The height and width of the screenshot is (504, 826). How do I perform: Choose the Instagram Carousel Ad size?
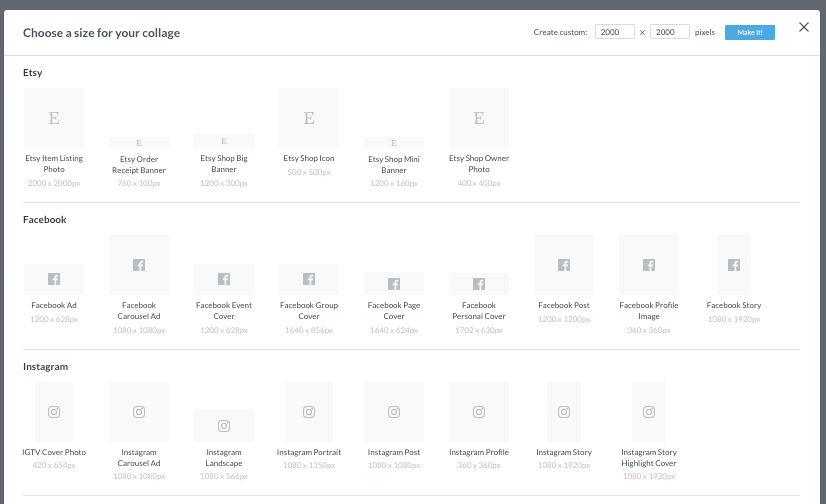tap(139, 412)
